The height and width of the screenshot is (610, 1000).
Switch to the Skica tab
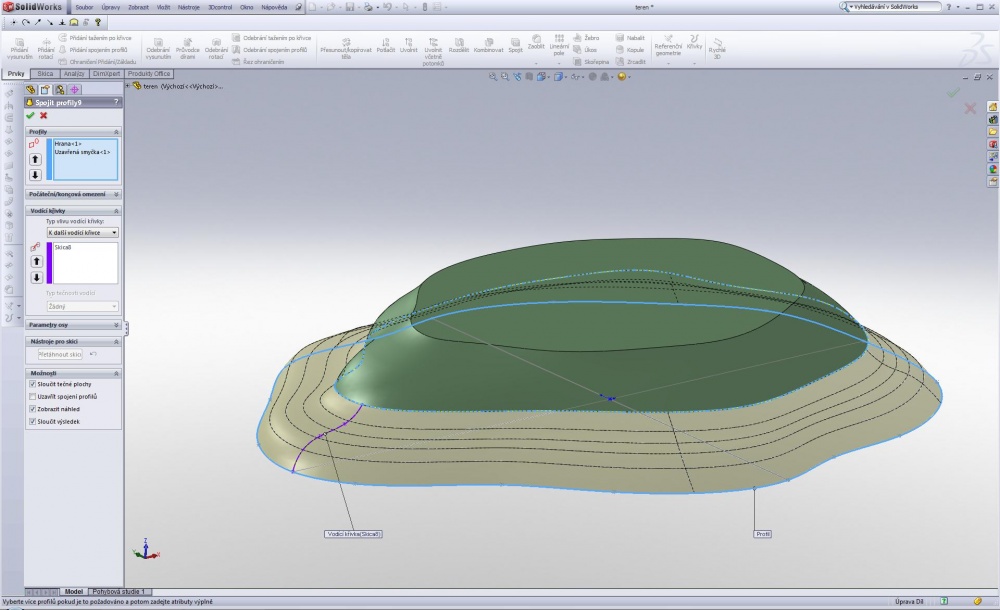45,74
